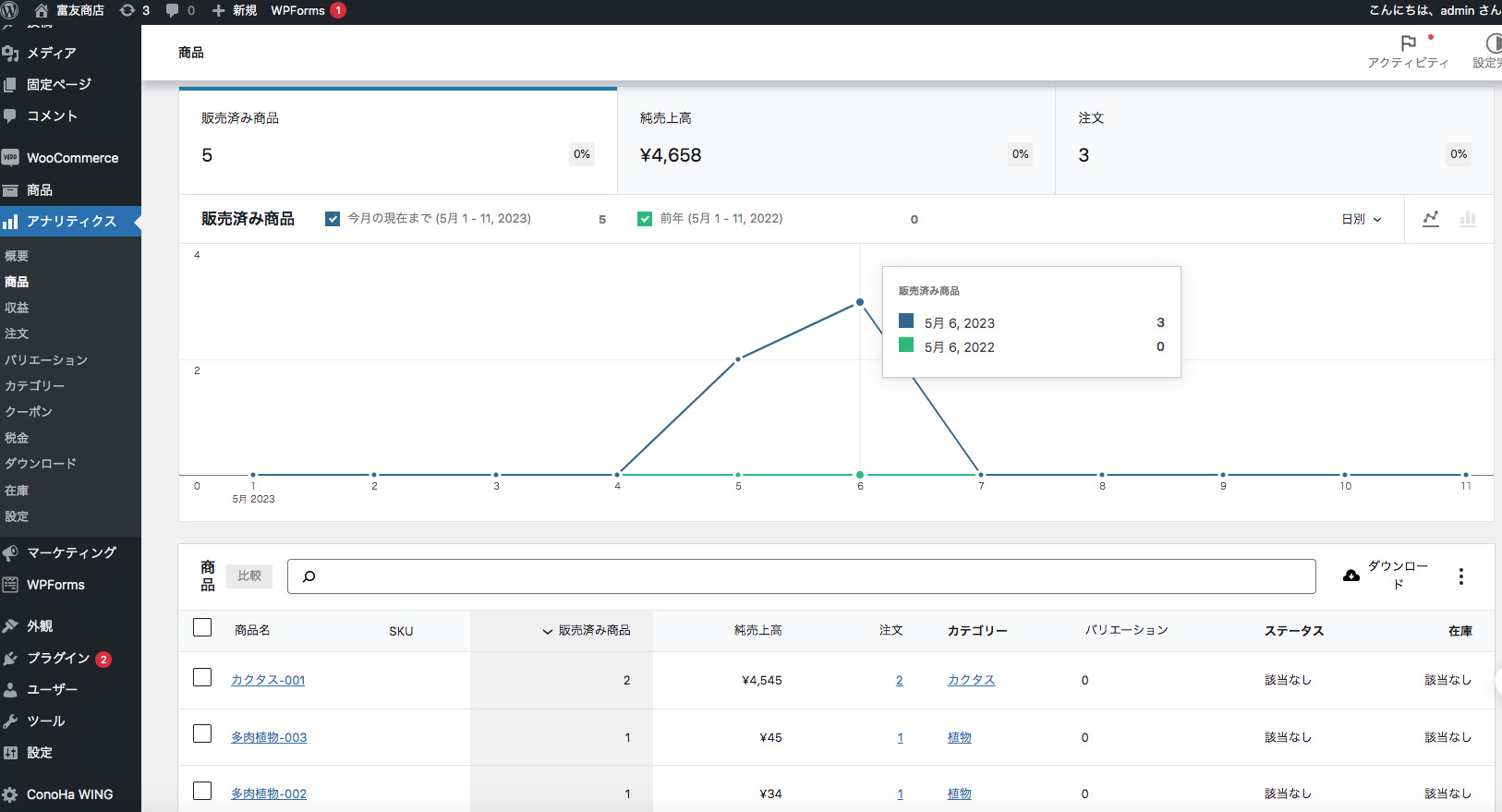The height and width of the screenshot is (812, 1502).
Task: Sort by カテゴリー column header
Action: click(977, 631)
